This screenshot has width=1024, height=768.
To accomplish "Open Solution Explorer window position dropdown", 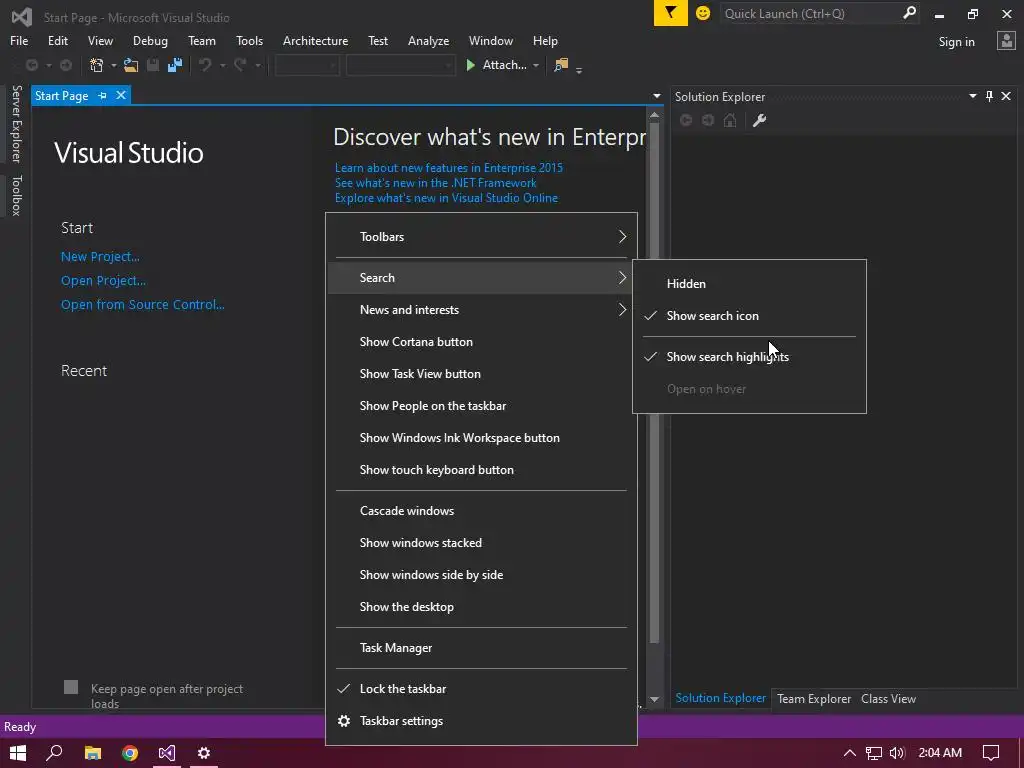I will (x=972, y=96).
